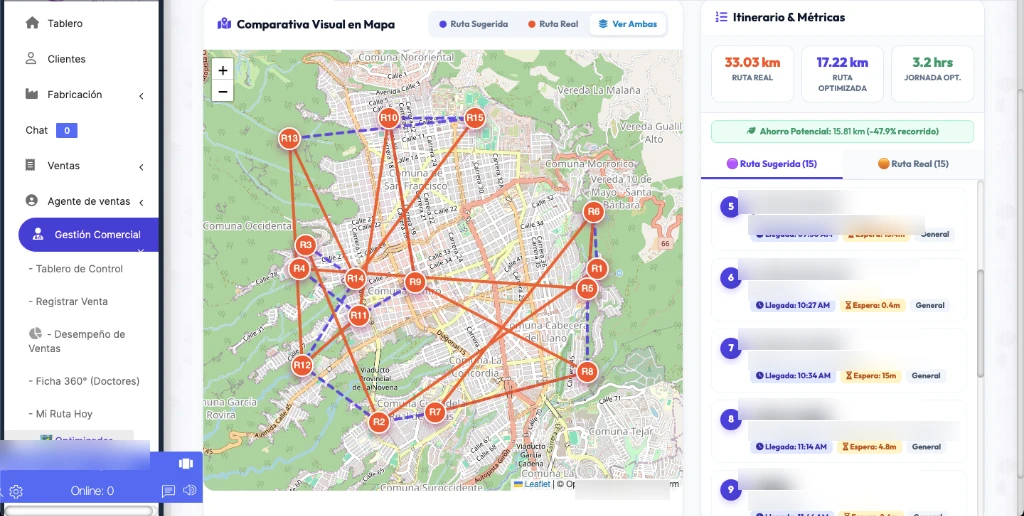Select the Agente de ventas user icon

tap(31, 201)
